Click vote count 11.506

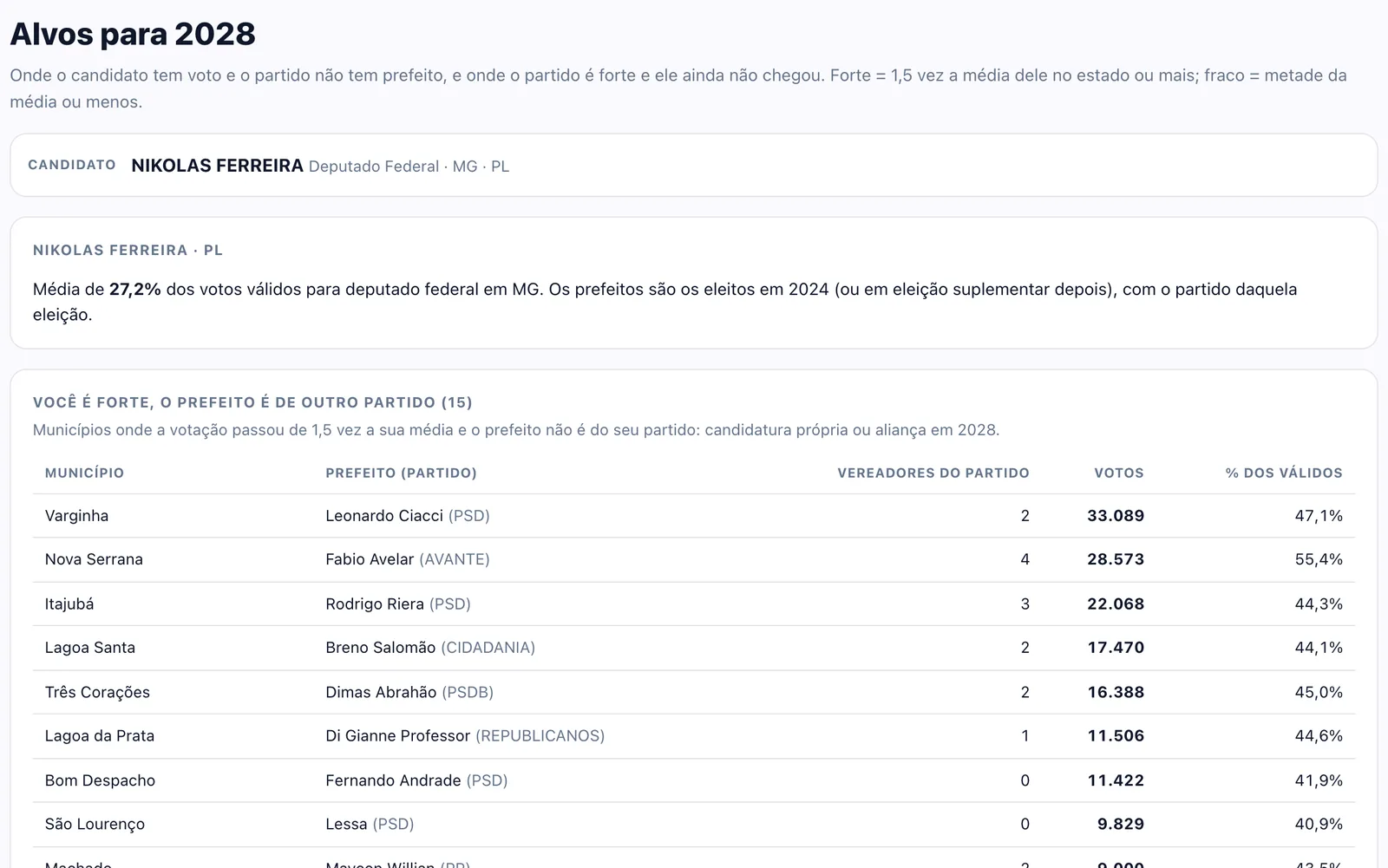click(x=1116, y=736)
